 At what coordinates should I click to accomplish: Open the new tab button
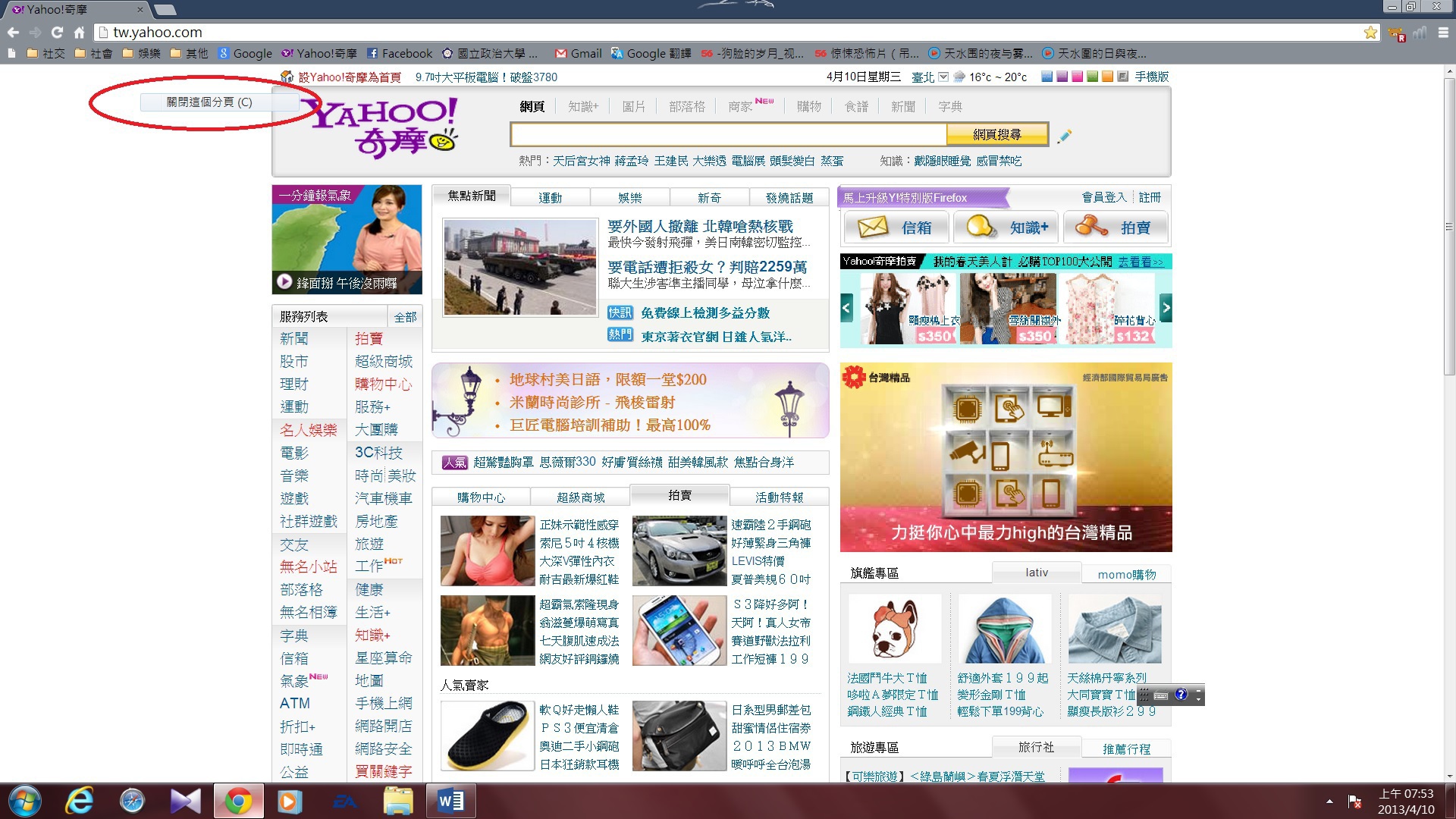coord(165,10)
